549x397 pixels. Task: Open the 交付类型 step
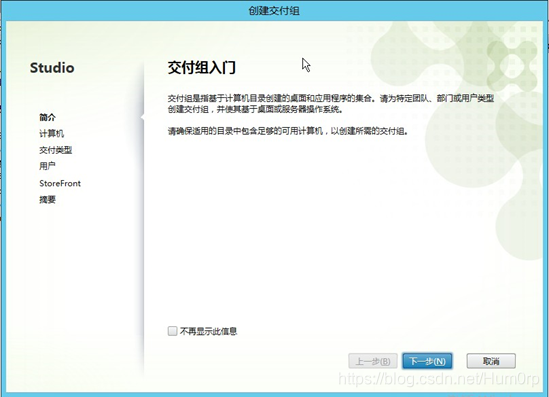click(56, 150)
